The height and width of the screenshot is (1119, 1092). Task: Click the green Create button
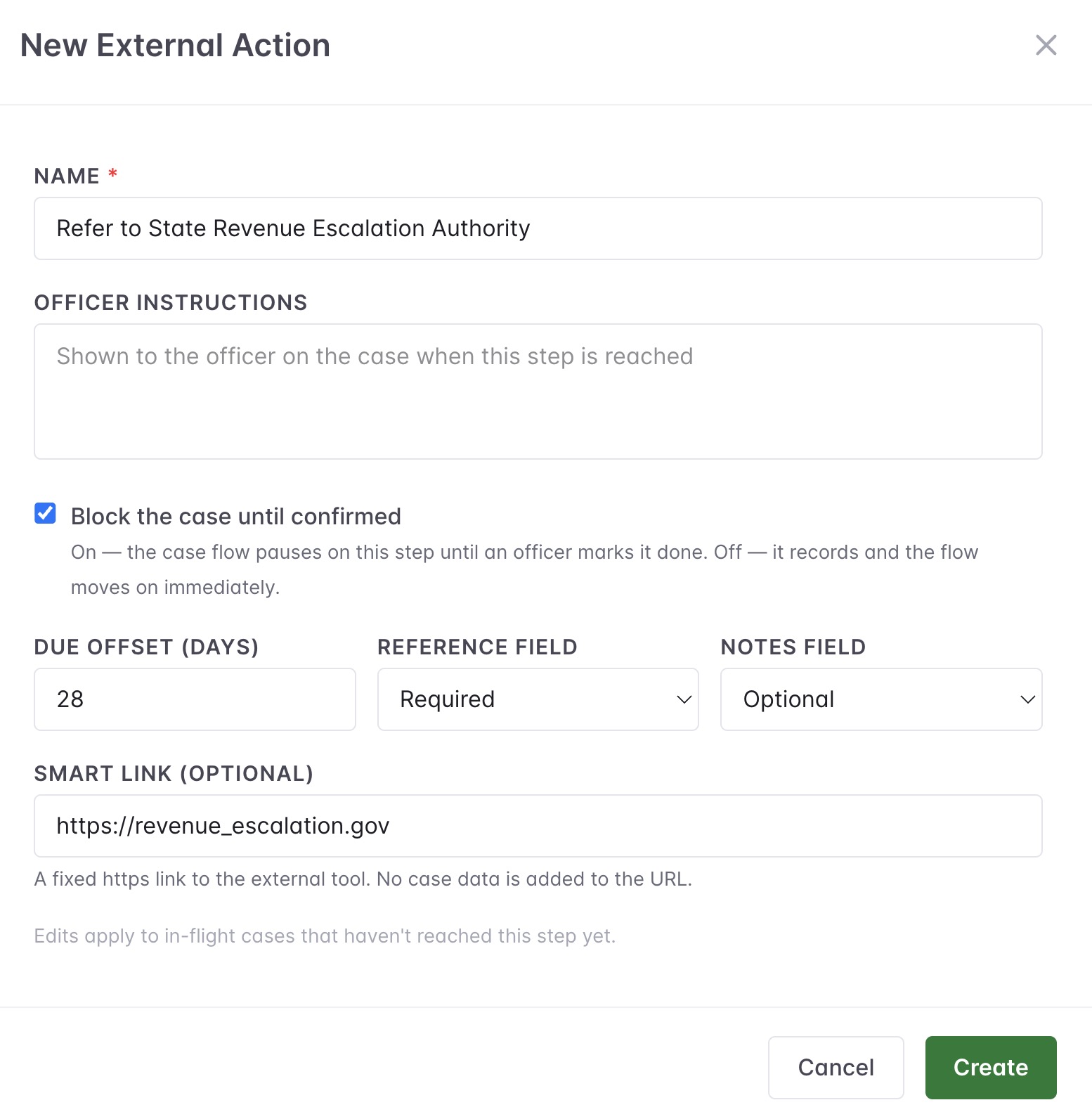[991, 1067]
